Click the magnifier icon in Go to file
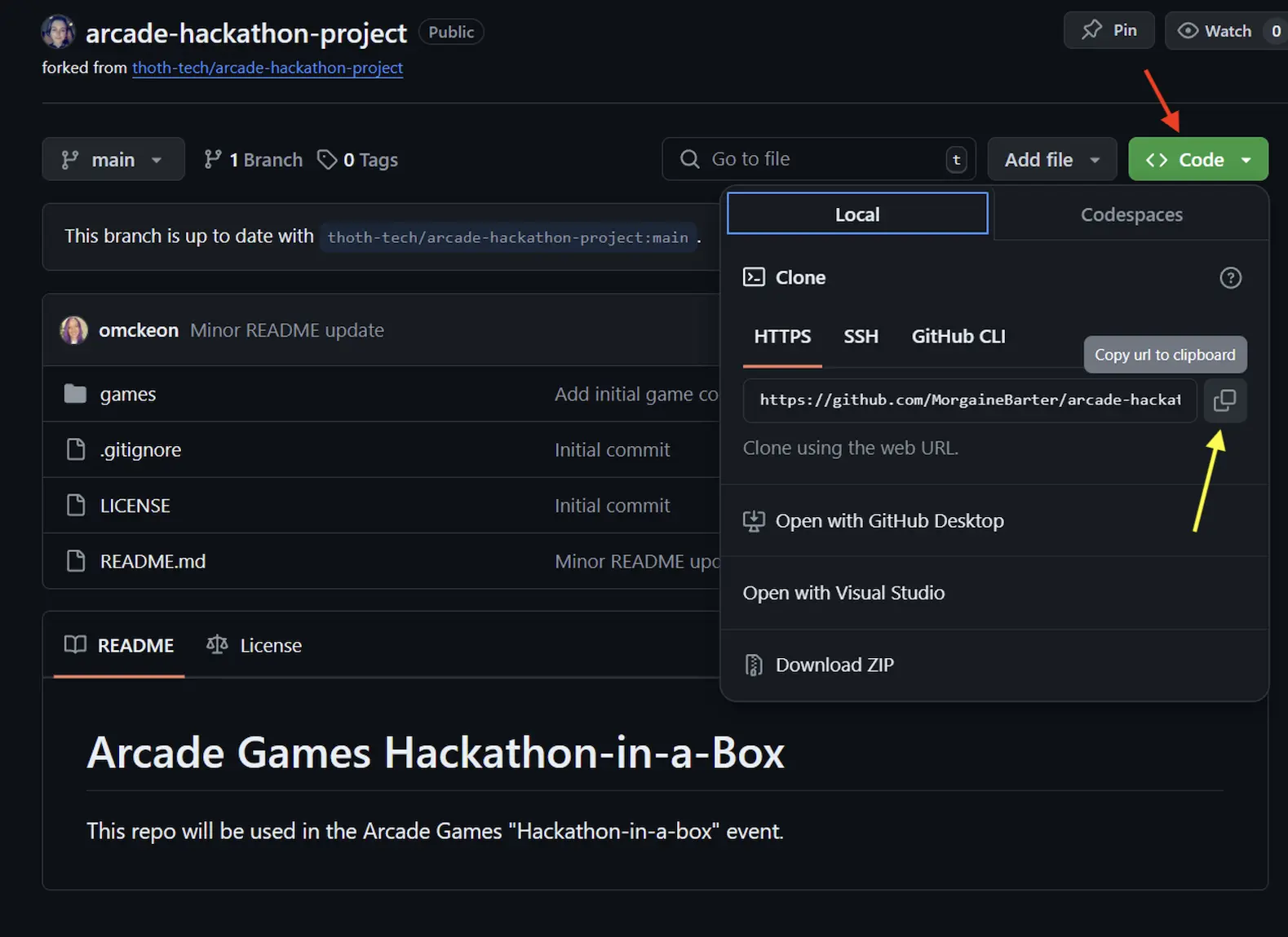 [x=690, y=159]
